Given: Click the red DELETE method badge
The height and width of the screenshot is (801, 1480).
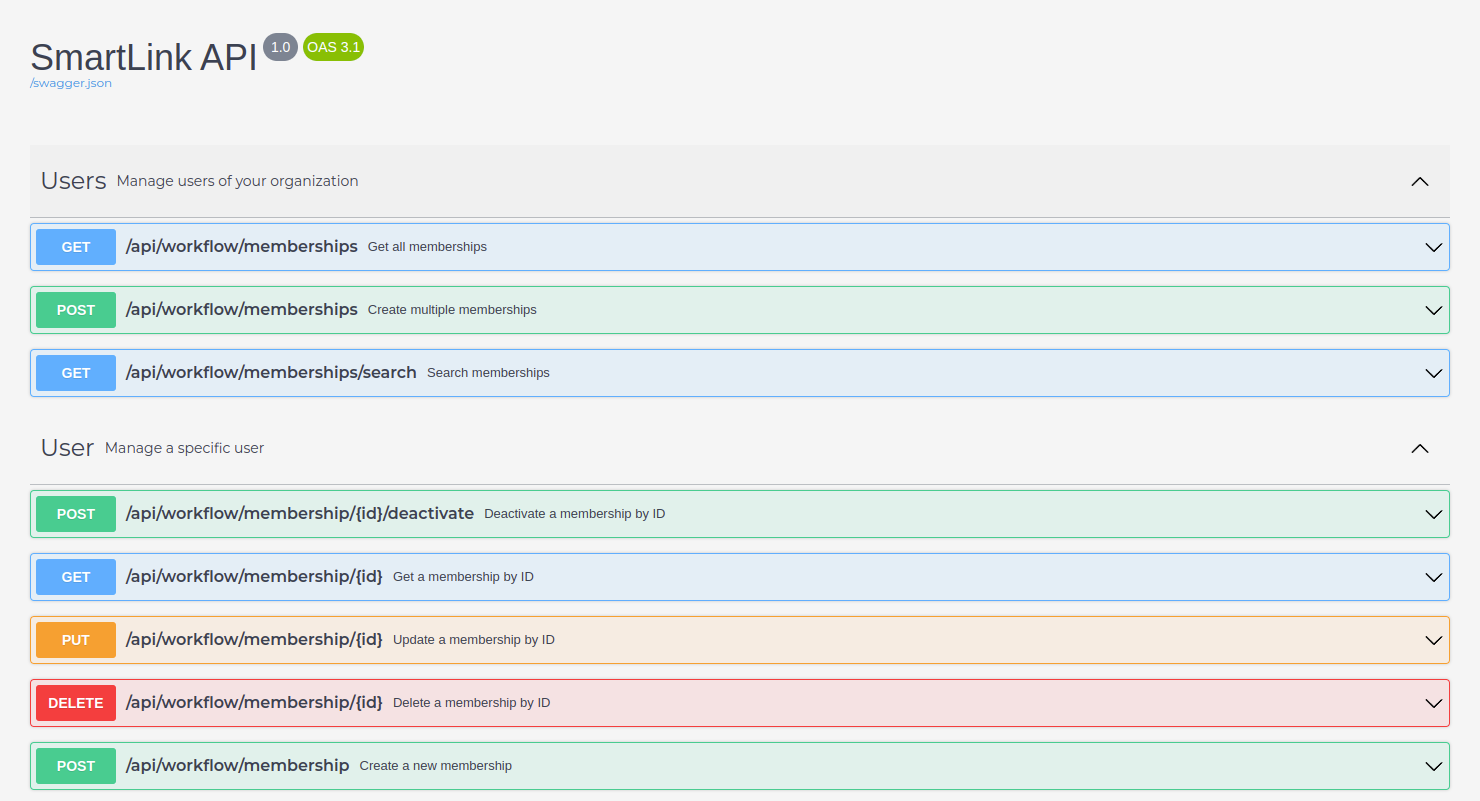Looking at the screenshot, I should click(x=76, y=703).
